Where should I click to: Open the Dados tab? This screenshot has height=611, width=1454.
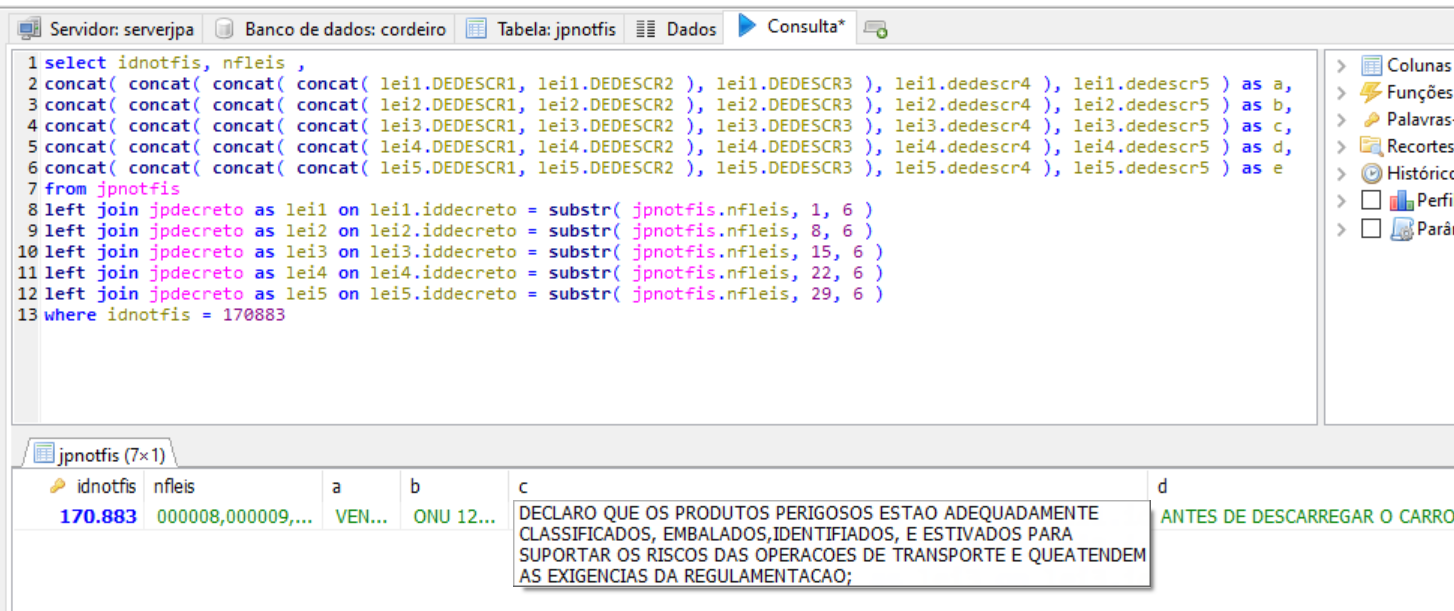[x=678, y=29]
